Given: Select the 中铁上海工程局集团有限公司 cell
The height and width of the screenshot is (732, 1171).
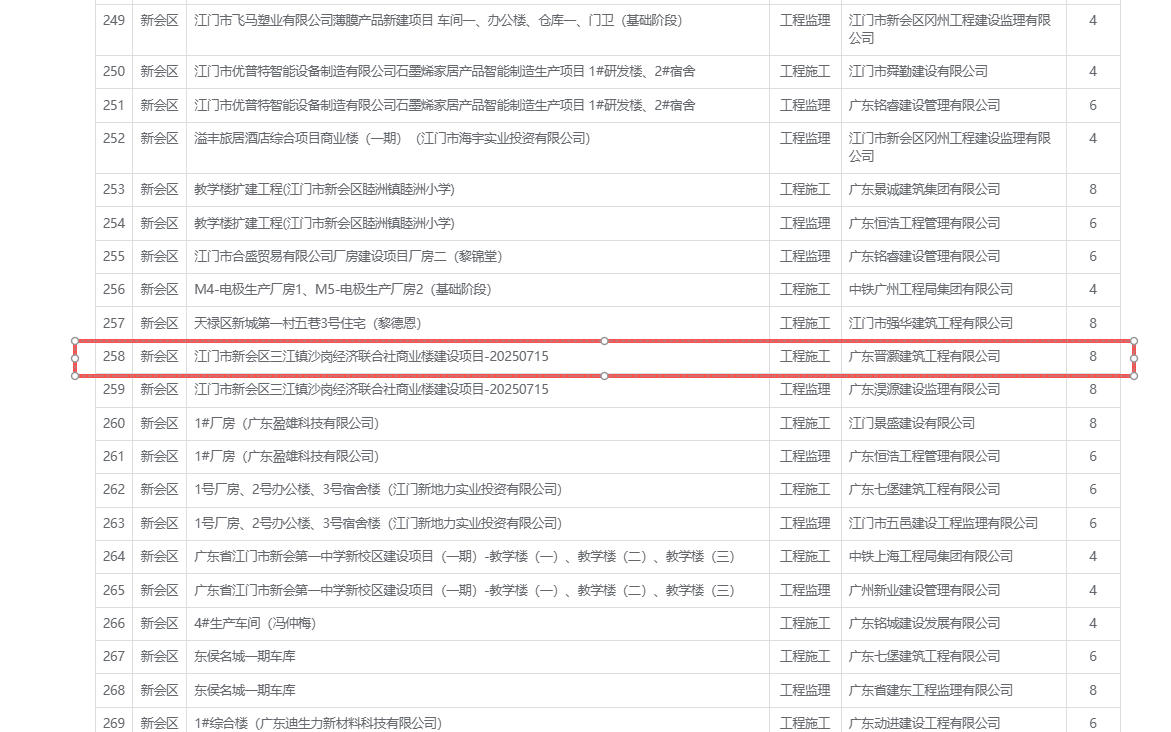Looking at the screenshot, I should coord(930,557).
